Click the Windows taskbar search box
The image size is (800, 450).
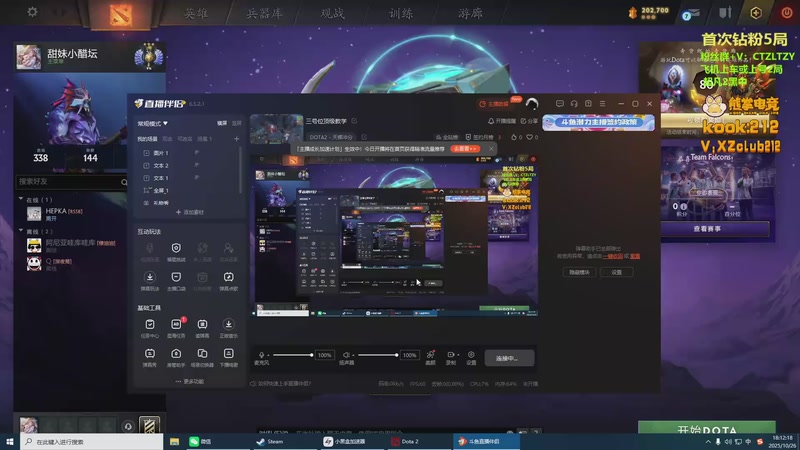tap(92, 442)
